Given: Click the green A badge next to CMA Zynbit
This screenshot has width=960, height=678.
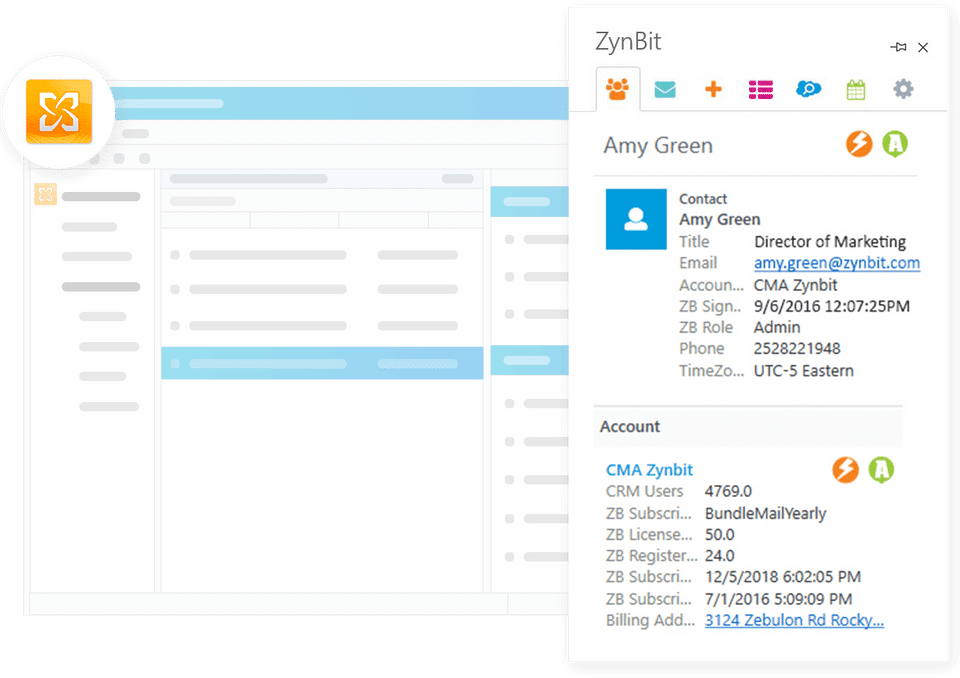Looking at the screenshot, I should coord(881,470).
